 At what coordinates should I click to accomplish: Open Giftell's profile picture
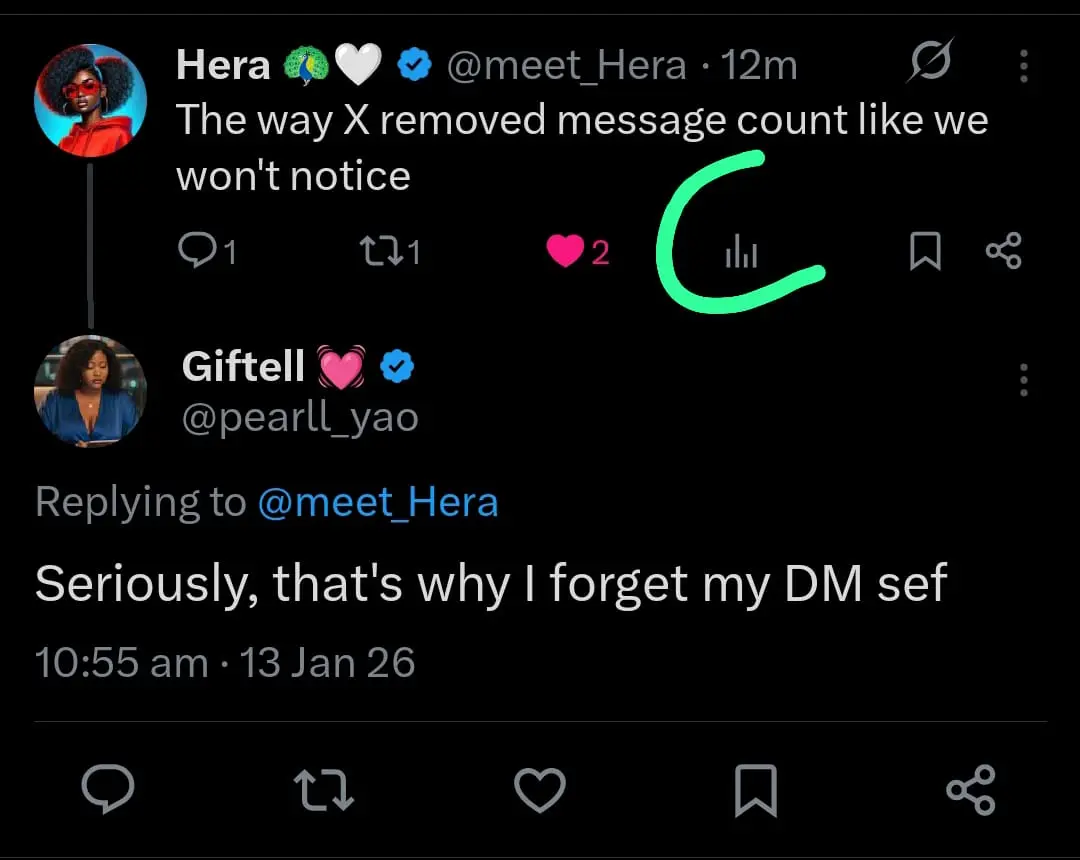[x=90, y=391]
